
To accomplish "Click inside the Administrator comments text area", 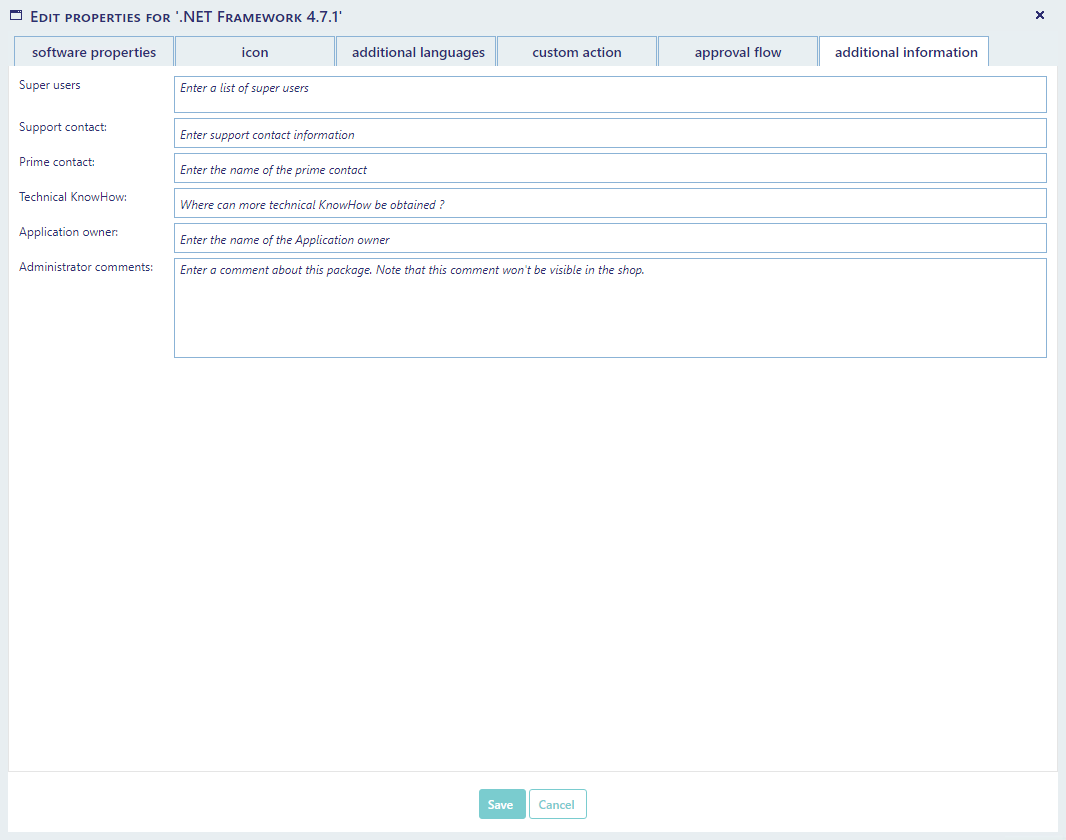I will (610, 308).
